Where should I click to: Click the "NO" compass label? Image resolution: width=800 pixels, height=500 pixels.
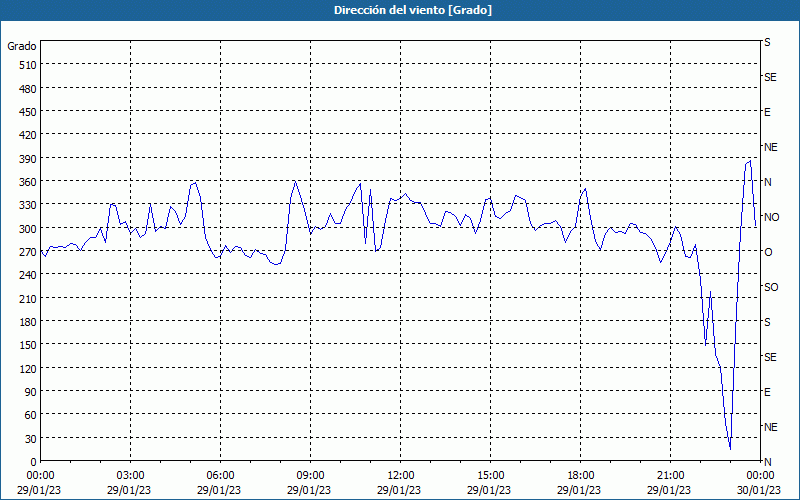tap(771, 217)
